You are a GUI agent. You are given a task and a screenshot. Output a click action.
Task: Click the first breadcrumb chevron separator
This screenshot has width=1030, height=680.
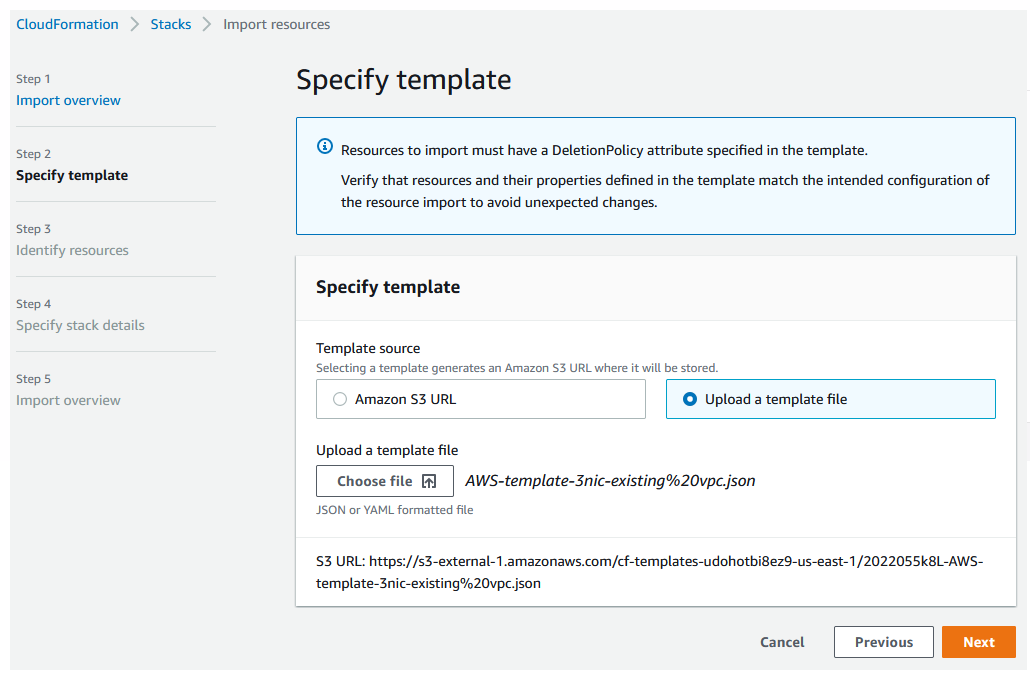point(135,24)
